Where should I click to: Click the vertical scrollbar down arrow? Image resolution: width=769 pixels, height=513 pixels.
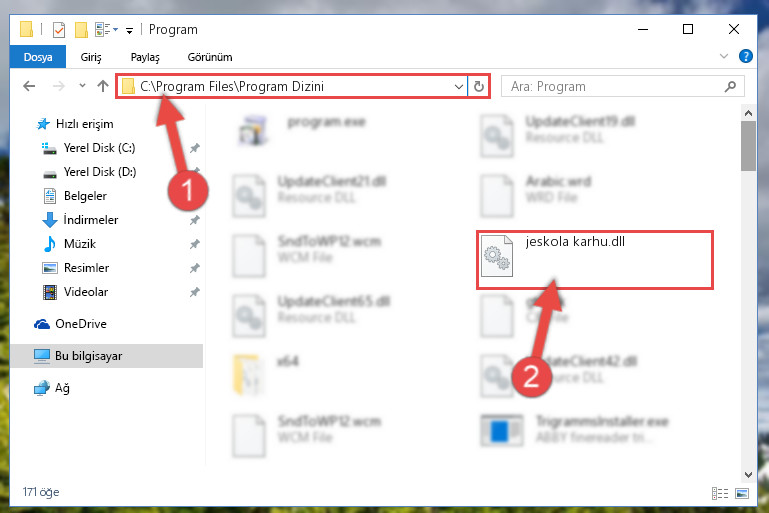748,475
